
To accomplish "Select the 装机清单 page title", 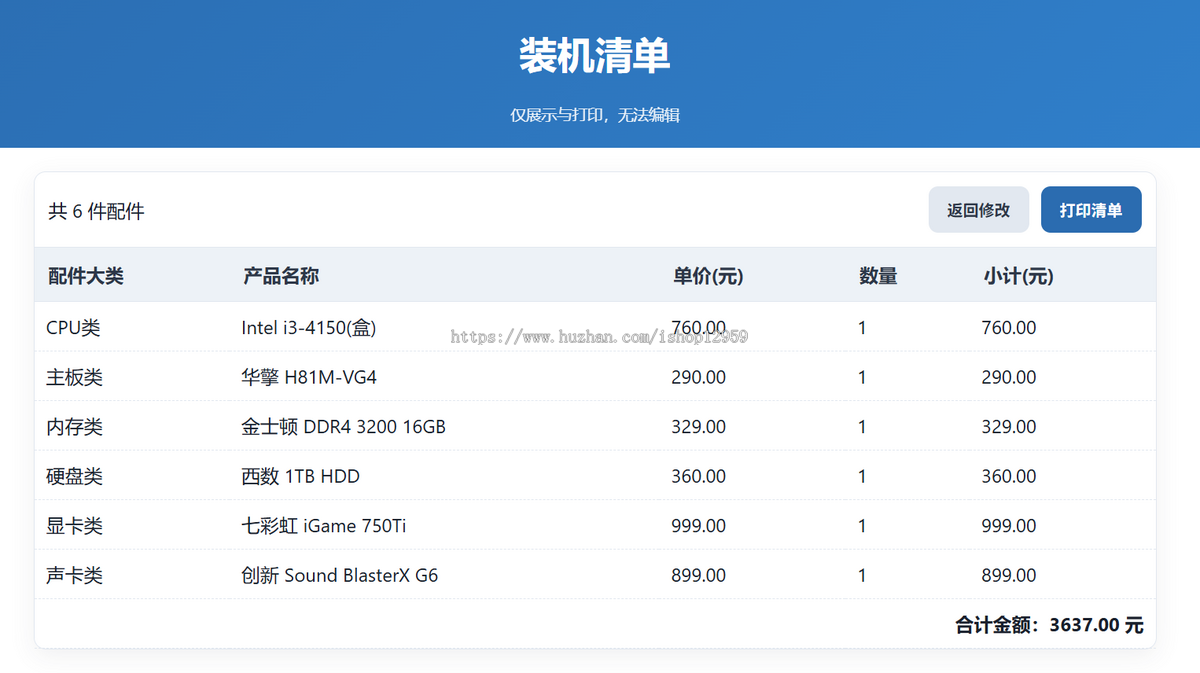I will pyautogui.click(x=595, y=56).
